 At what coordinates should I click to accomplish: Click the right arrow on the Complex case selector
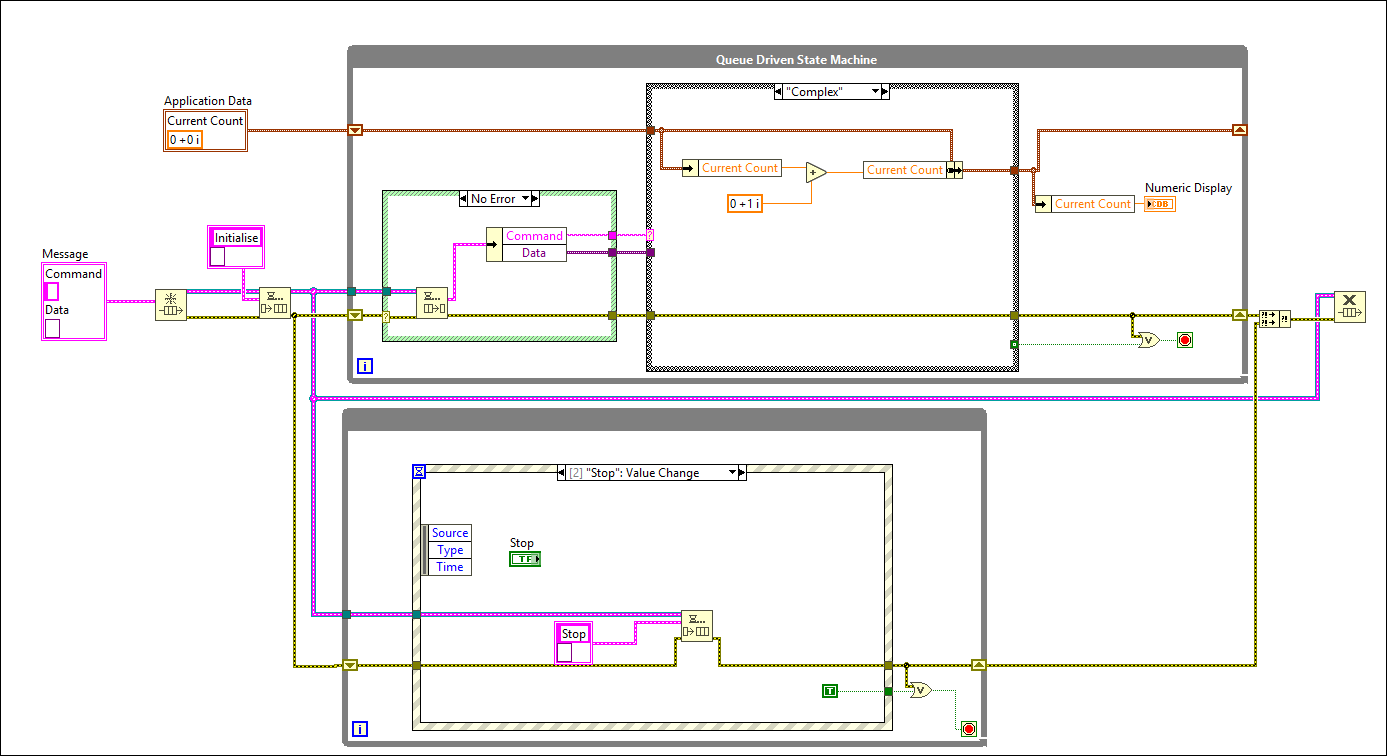[884, 91]
